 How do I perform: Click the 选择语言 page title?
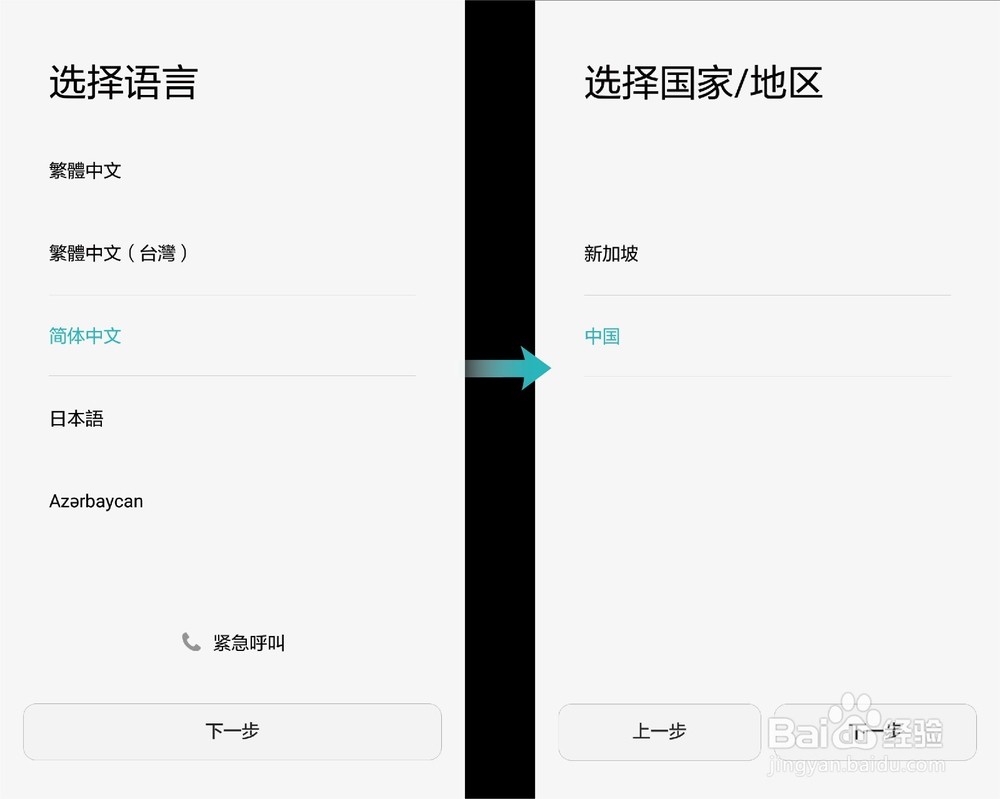click(x=123, y=83)
